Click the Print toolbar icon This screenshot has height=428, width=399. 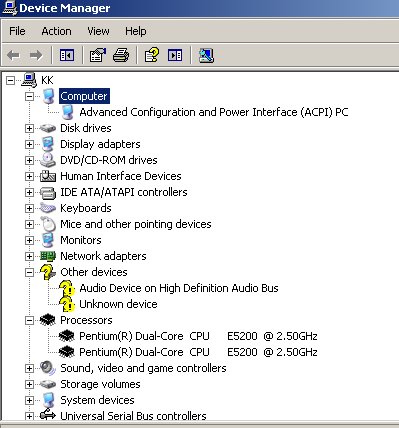coord(121,55)
